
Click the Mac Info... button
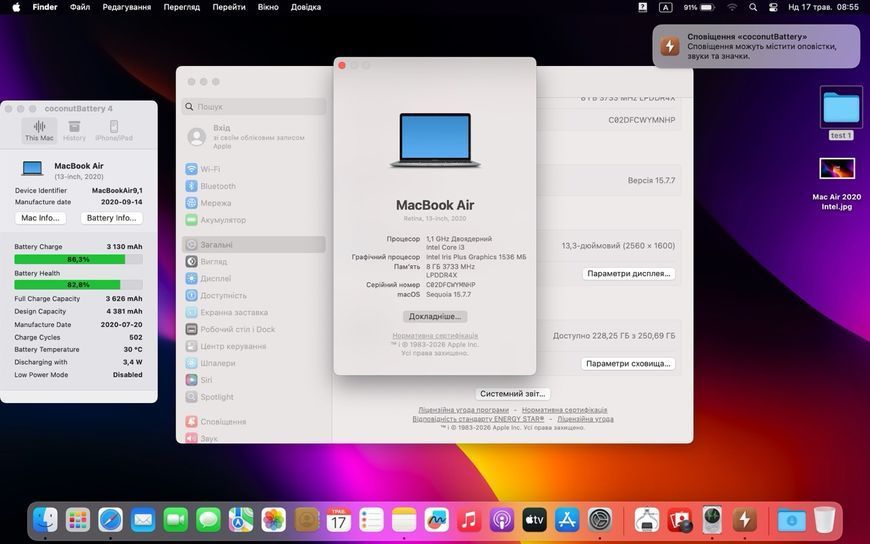41,218
